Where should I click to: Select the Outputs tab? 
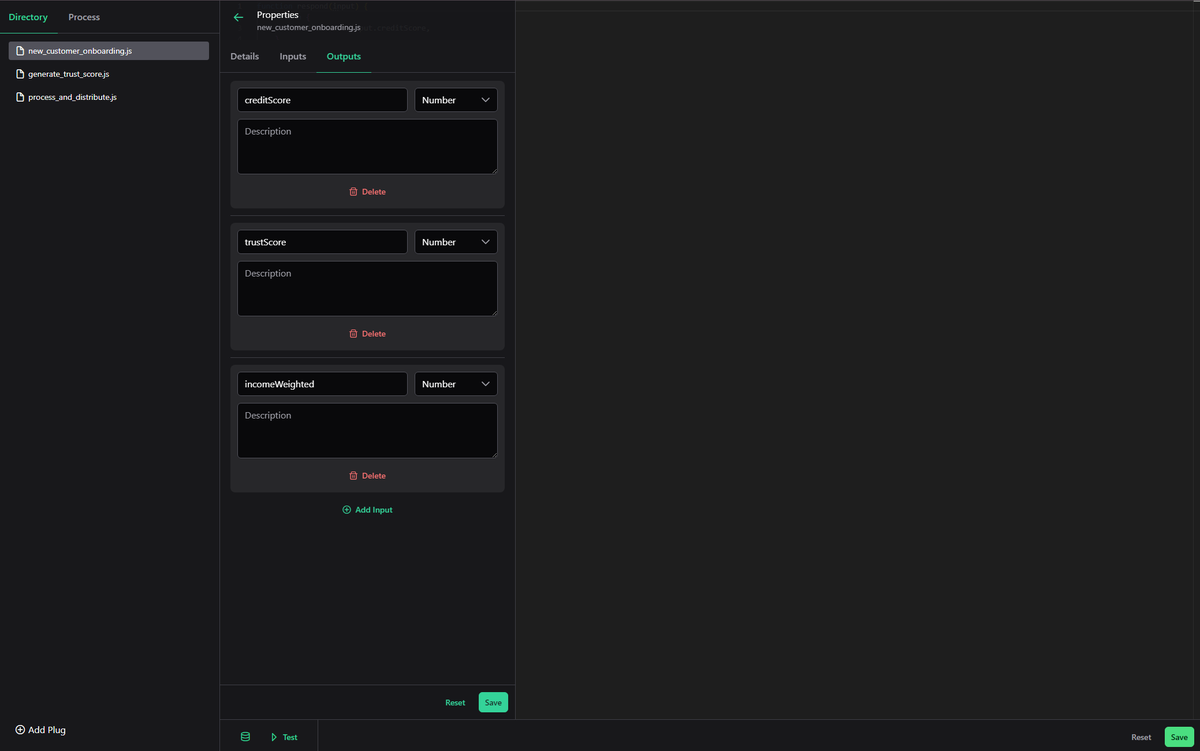pyautogui.click(x=344, y=57)
